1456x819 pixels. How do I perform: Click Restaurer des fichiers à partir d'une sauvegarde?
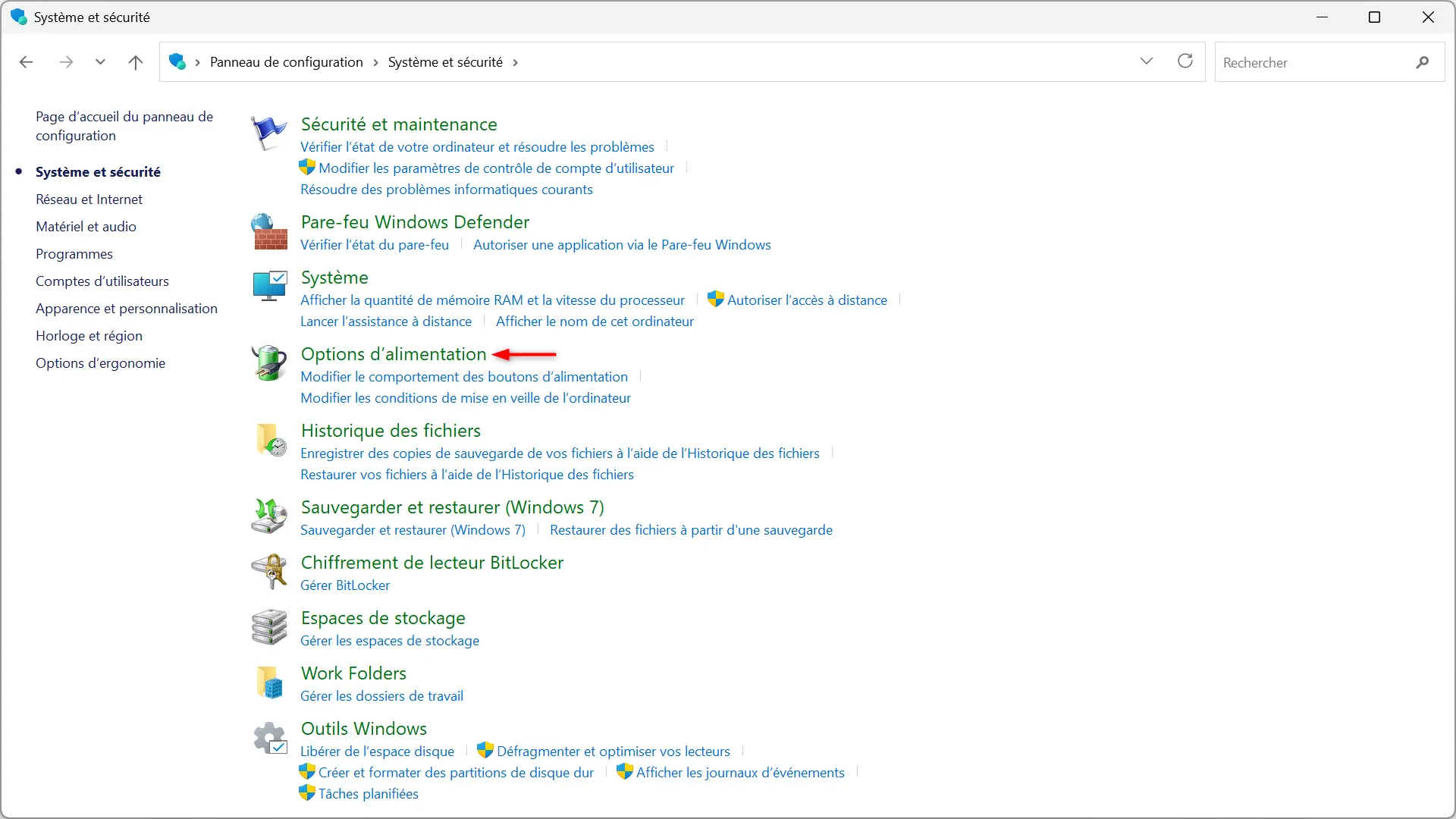pyautogui.click(x=691, y=530)
